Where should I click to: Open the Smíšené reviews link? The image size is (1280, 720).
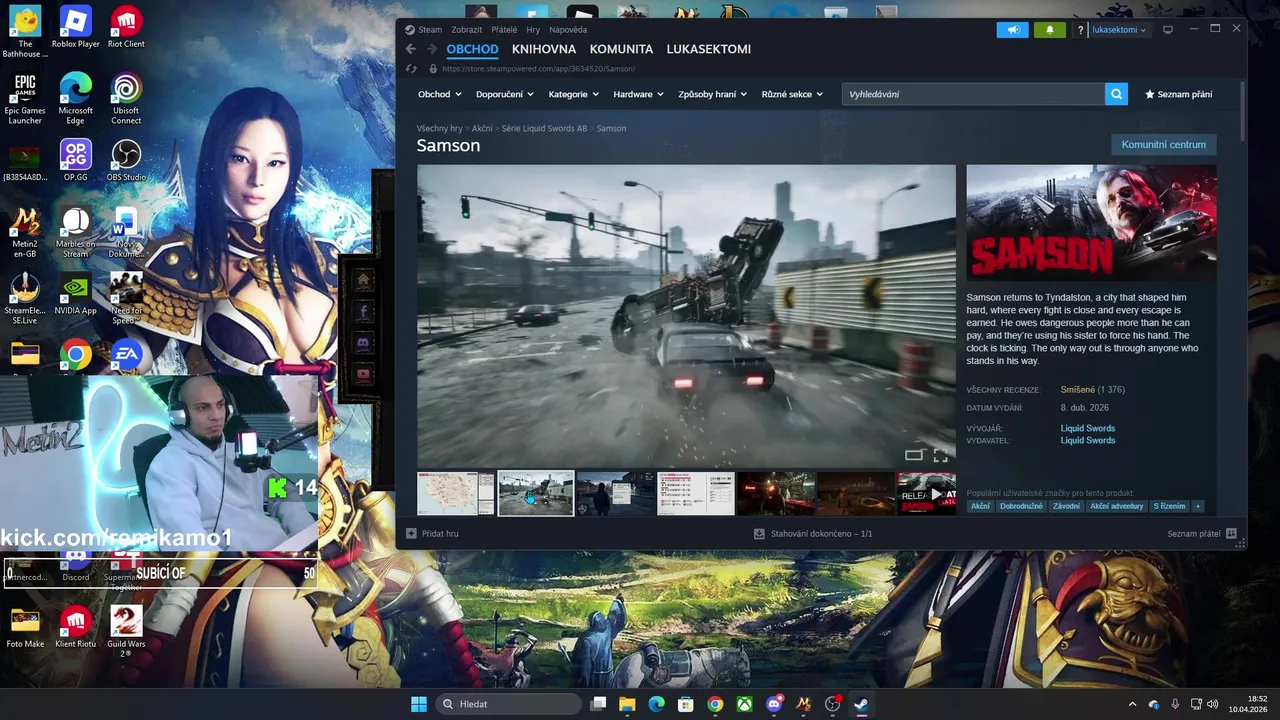point(1077,389)
